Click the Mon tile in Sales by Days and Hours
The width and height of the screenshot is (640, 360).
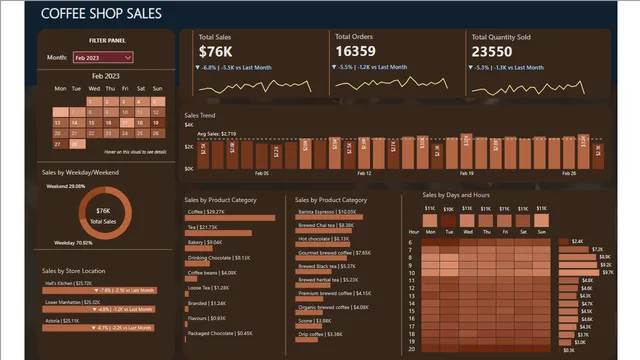click(430, 221)
